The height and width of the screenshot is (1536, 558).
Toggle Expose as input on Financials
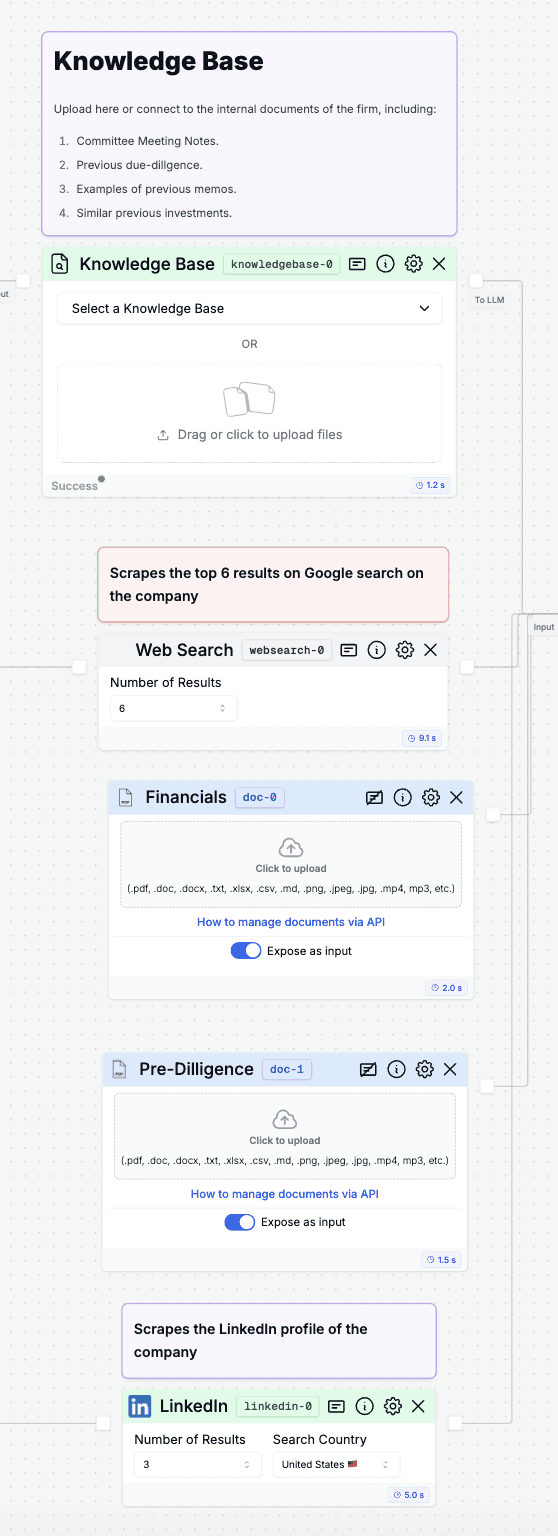point(246,951)
